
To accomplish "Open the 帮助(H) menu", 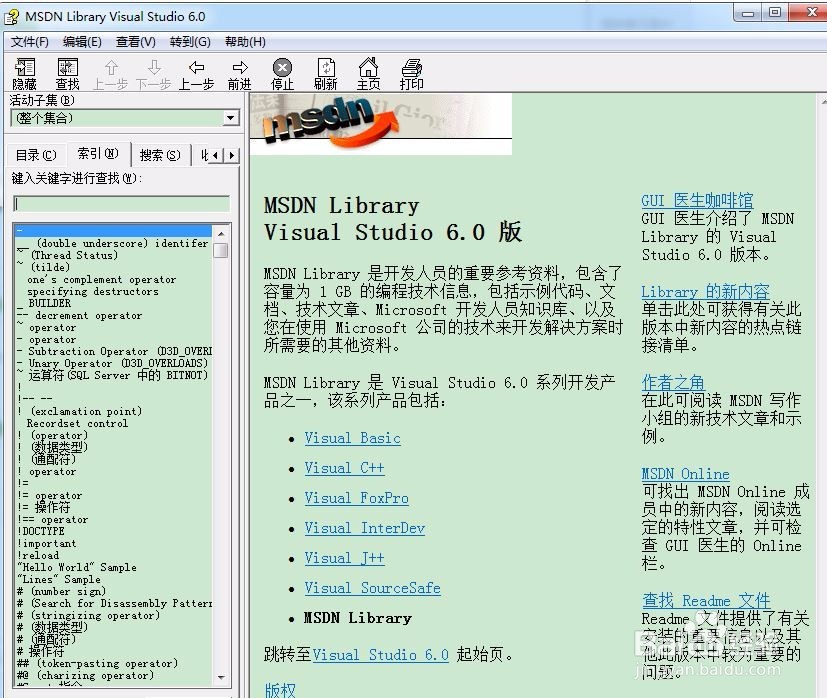I will [245, 42].
